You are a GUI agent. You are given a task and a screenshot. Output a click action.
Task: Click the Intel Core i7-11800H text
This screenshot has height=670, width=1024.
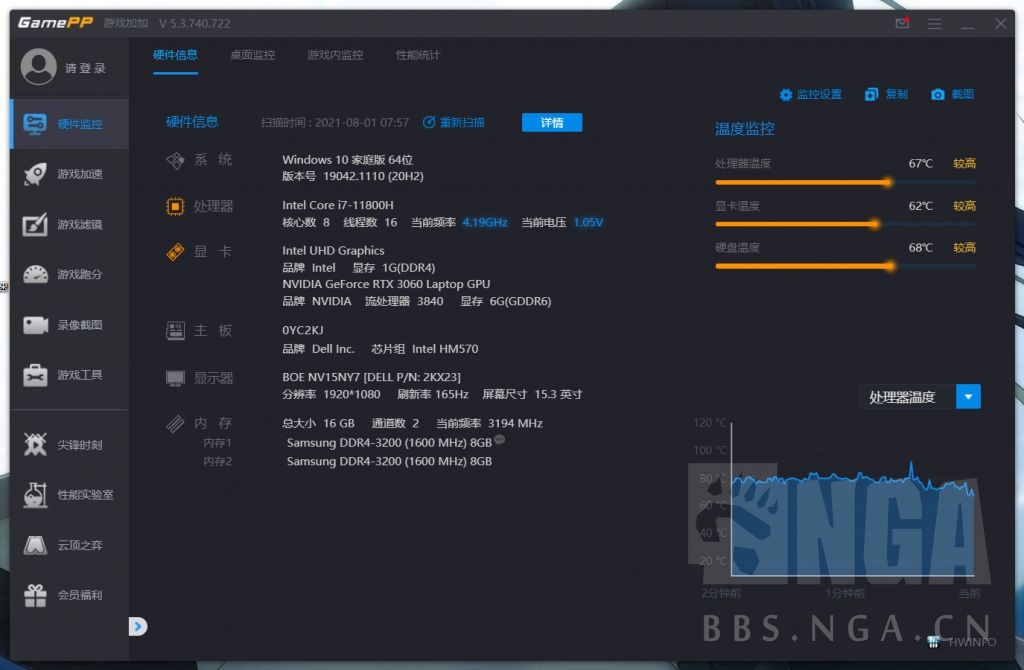click(338, 205)
